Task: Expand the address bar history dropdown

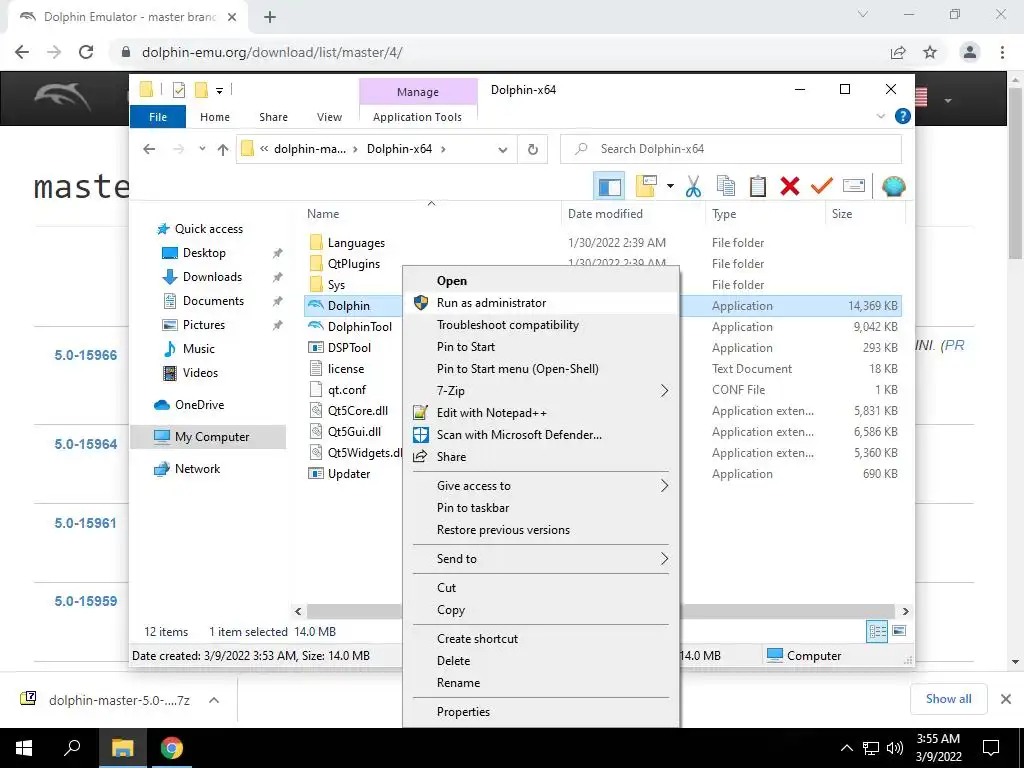Action: coord(503,150)
